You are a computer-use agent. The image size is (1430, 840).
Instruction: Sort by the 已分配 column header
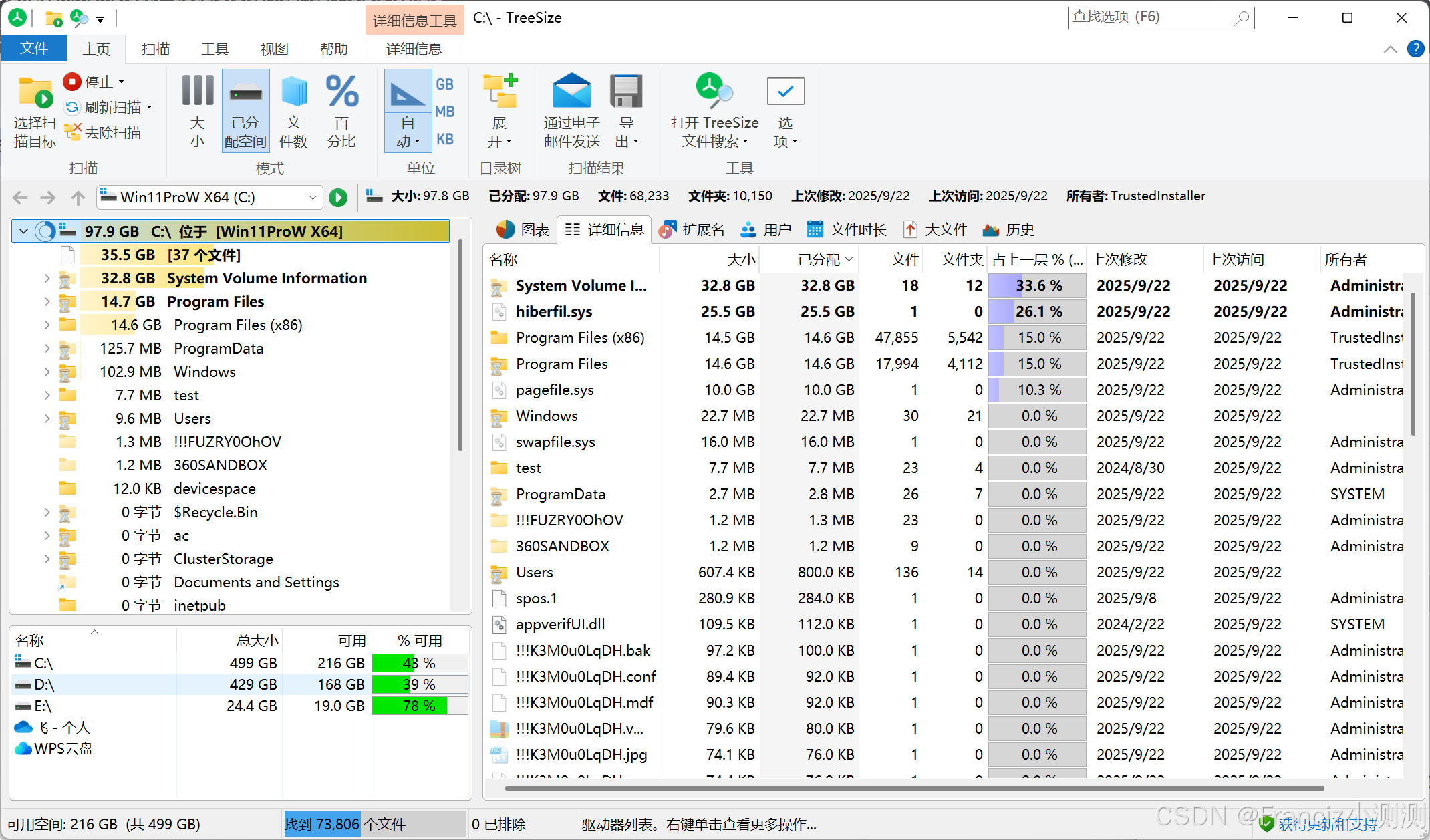coord(809,259)
